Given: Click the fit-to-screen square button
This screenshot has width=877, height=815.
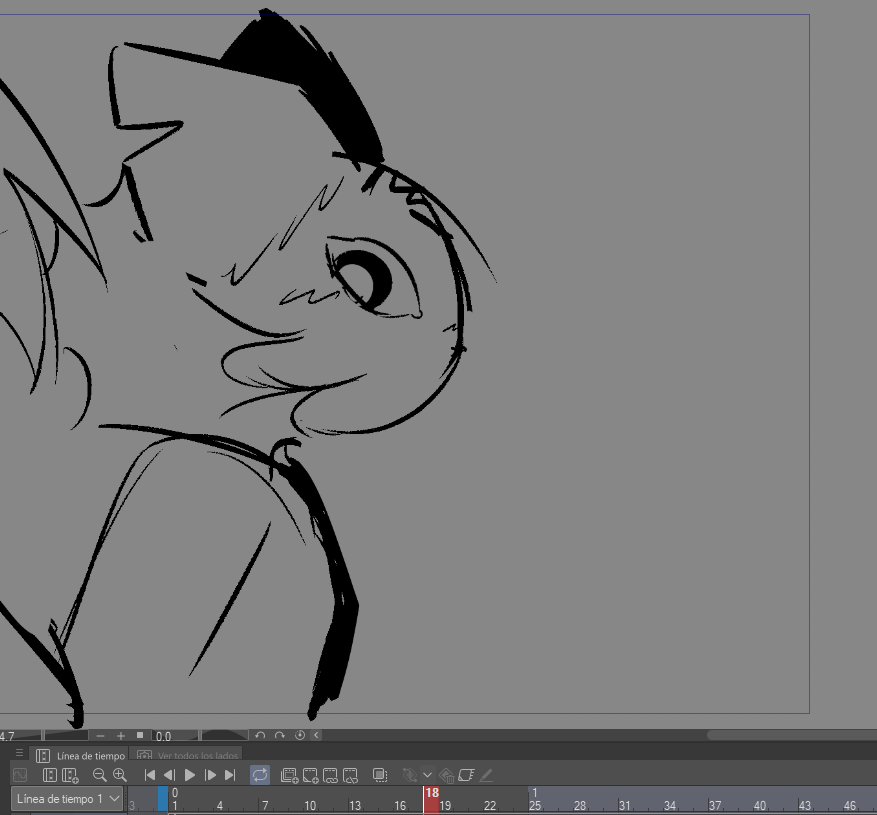Looking at the screenshot, I should 140,735.
